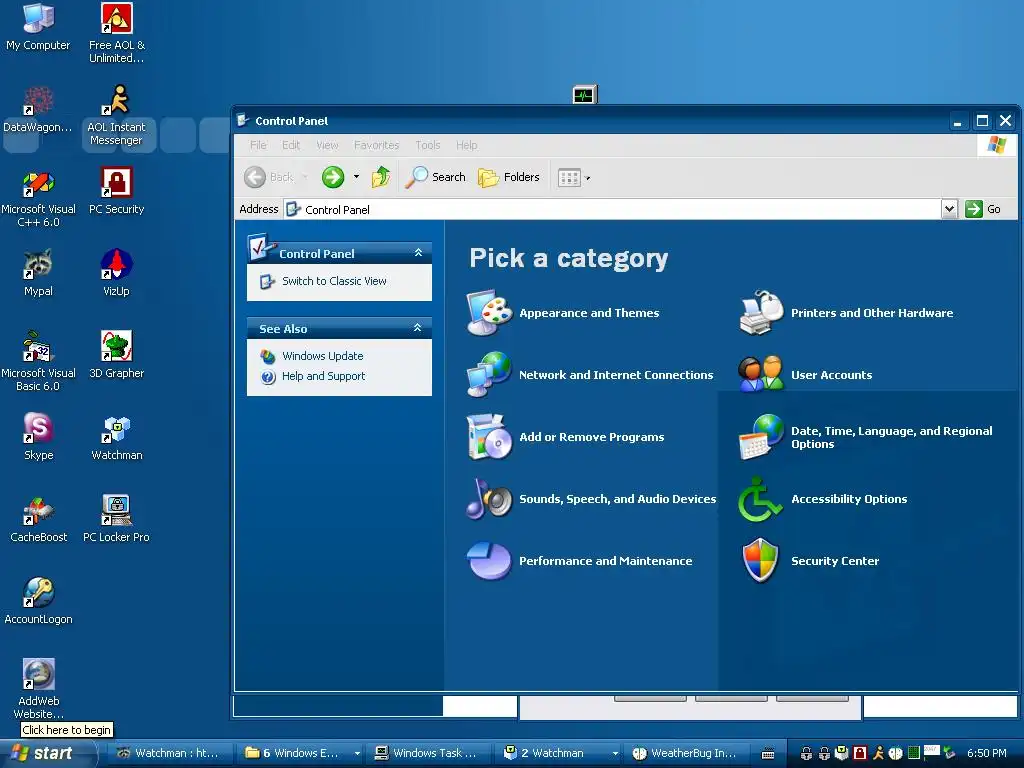Select the Skype desktop shortcut
Image resolution: width=1024 pixels, height=768 pixels.
point(38,437)
